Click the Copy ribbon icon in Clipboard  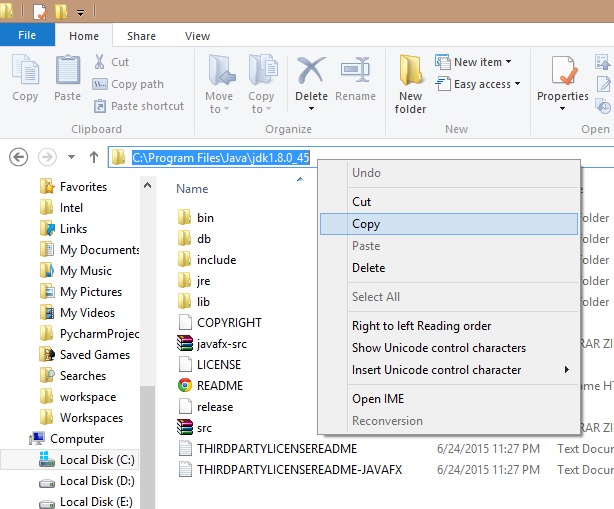pos(25,70)
